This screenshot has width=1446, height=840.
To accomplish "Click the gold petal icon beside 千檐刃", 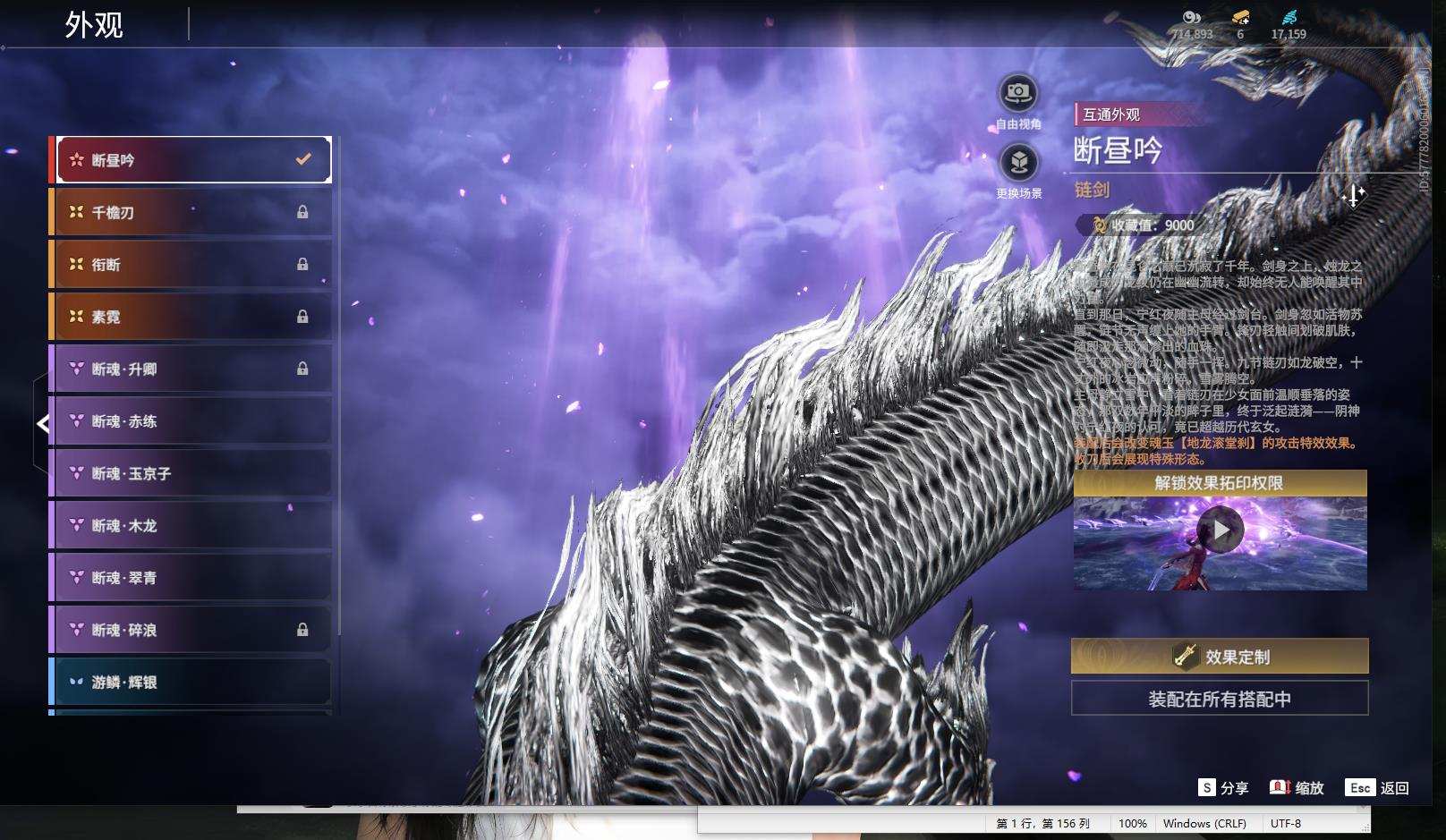I will pyautogui.click(x=77, y=212).
